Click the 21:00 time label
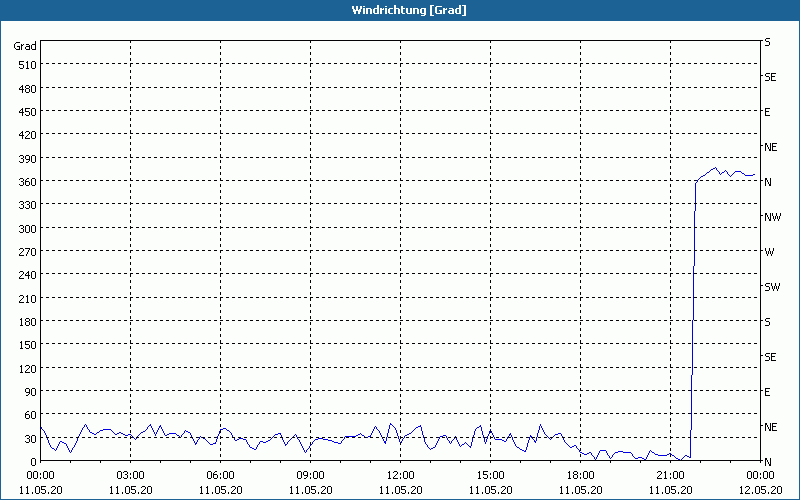The height and width of the screenshot is (500, 800). [x=670, y=476]
